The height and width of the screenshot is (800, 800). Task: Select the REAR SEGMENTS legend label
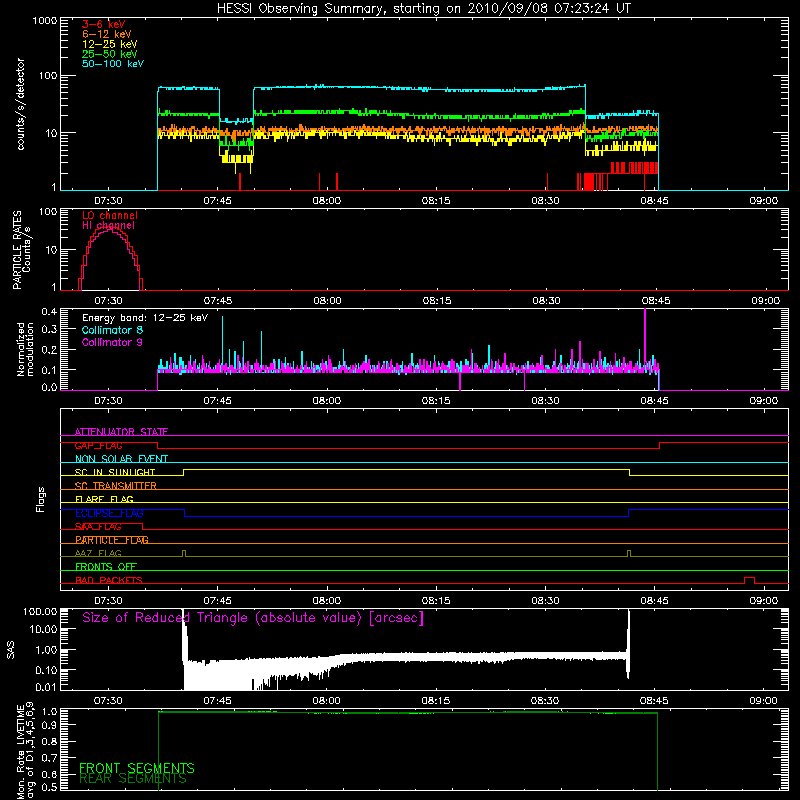pos(133,779)
